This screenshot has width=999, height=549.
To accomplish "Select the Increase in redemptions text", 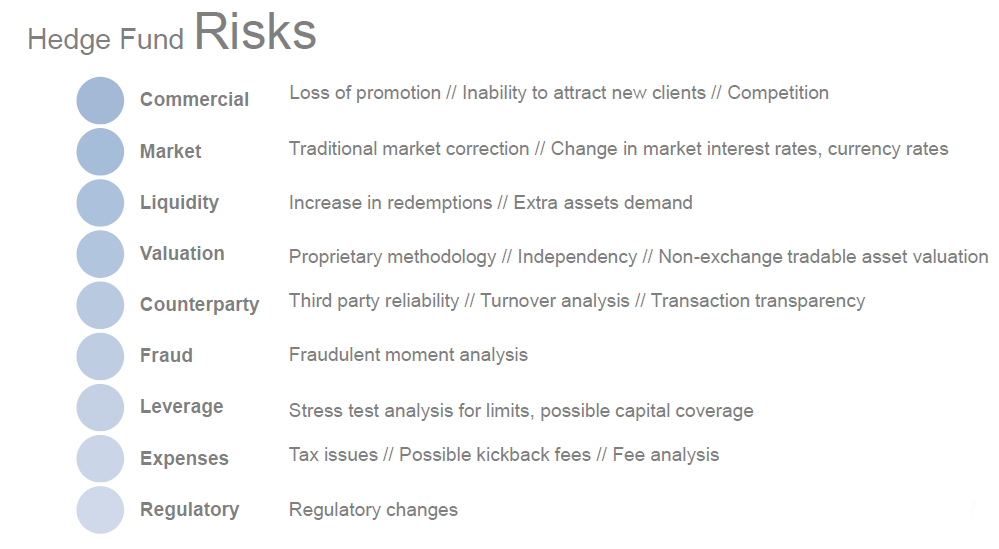I will (391, 203).
